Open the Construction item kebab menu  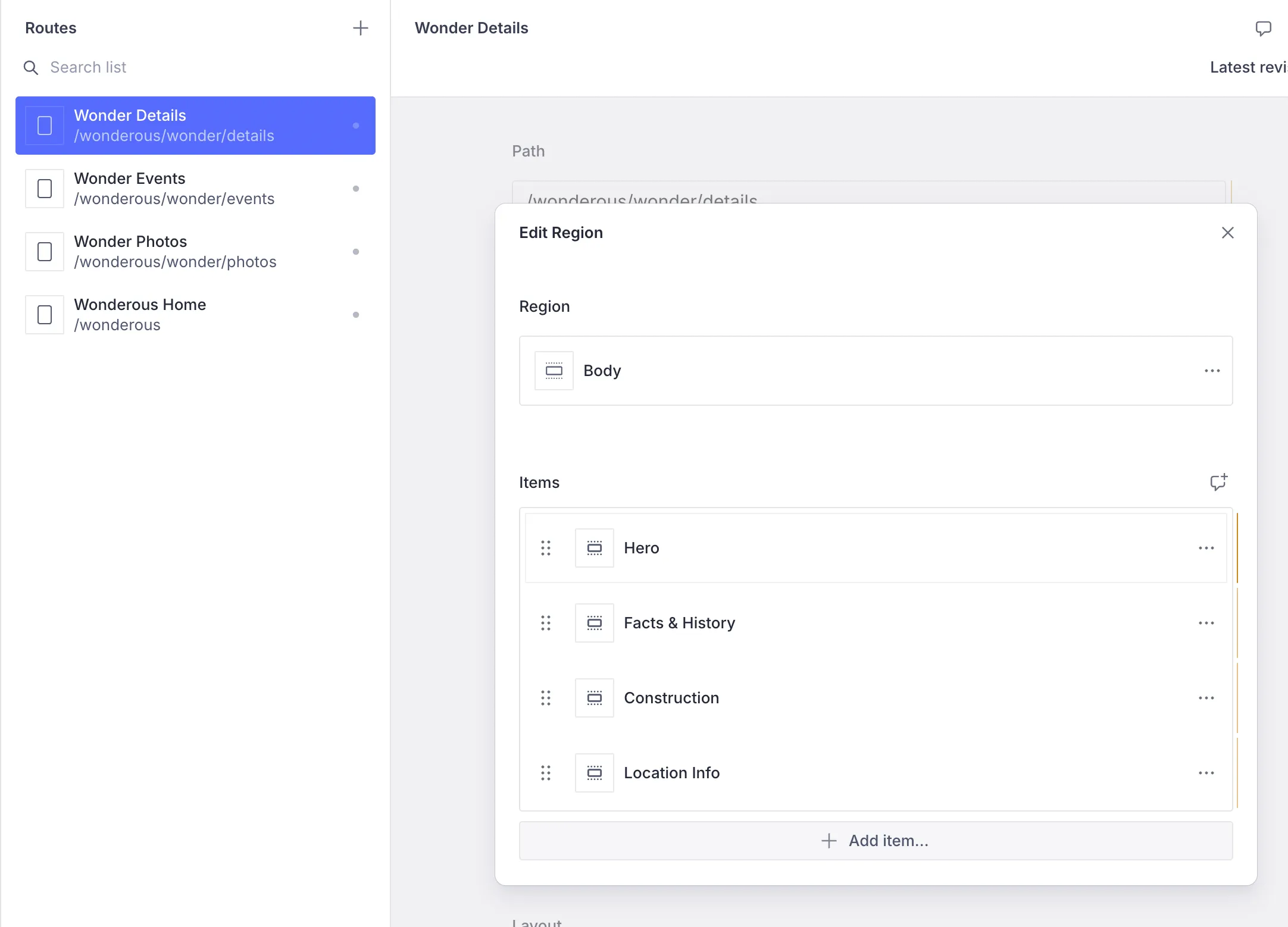point(1206,697)
